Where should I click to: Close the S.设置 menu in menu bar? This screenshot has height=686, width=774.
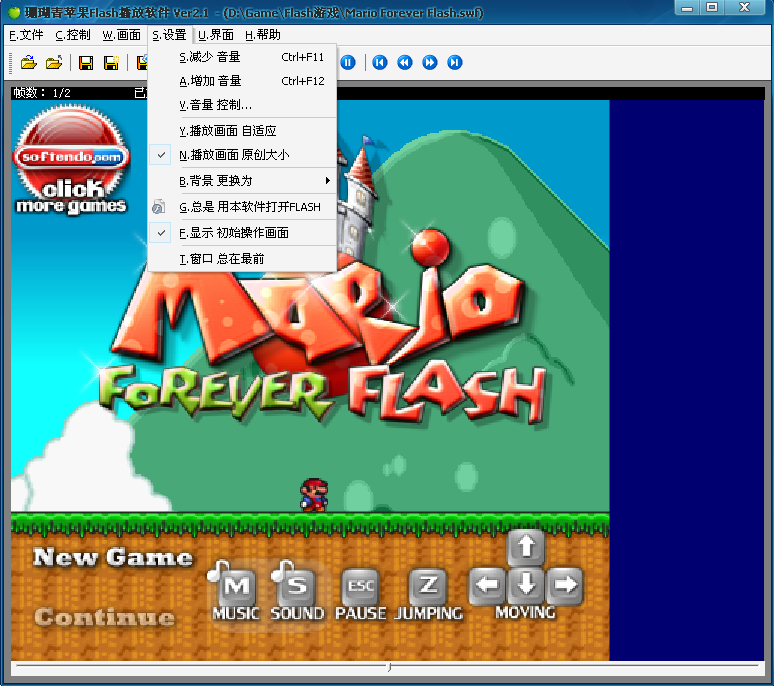point(169,35)
